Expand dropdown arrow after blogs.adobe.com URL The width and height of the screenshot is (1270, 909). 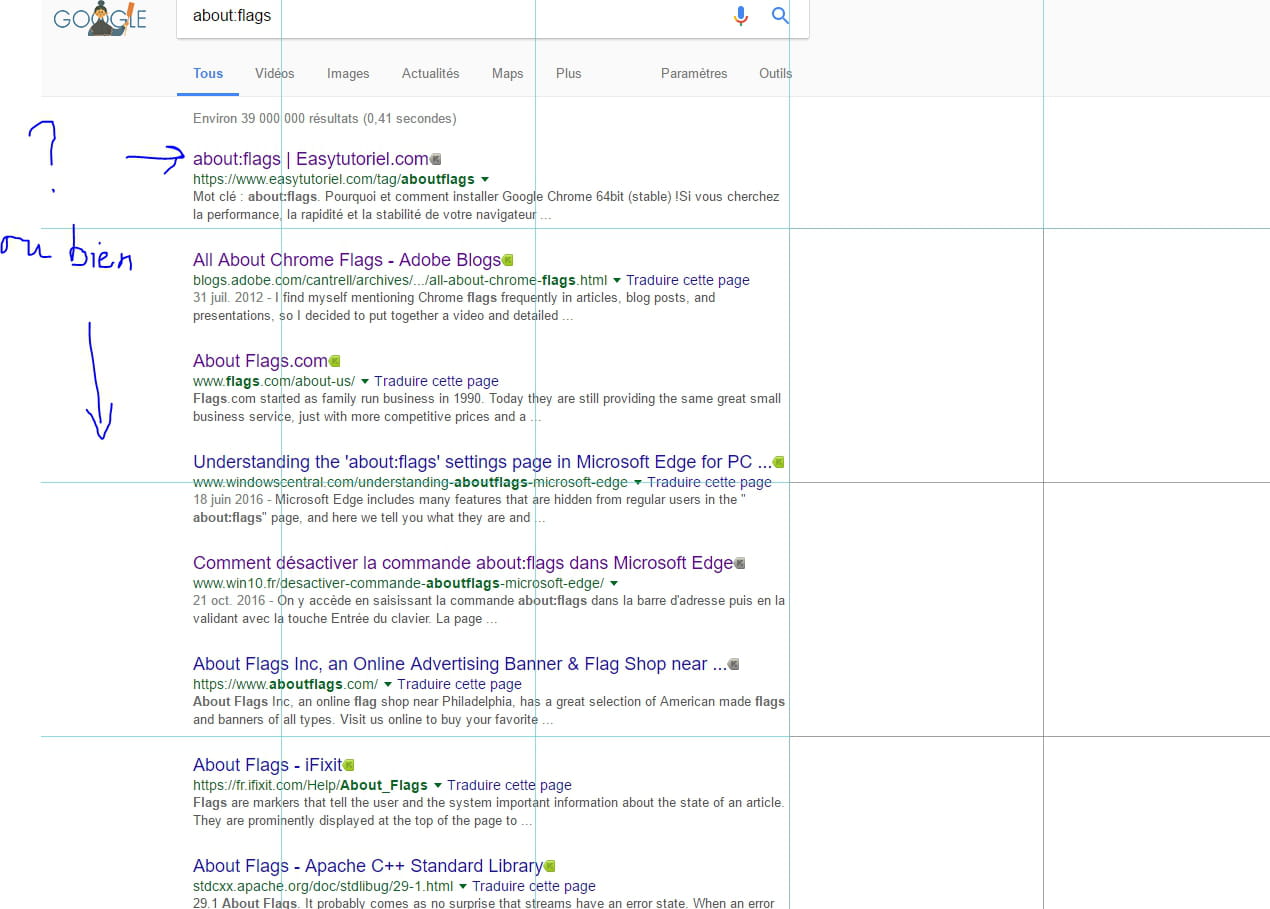617,281
